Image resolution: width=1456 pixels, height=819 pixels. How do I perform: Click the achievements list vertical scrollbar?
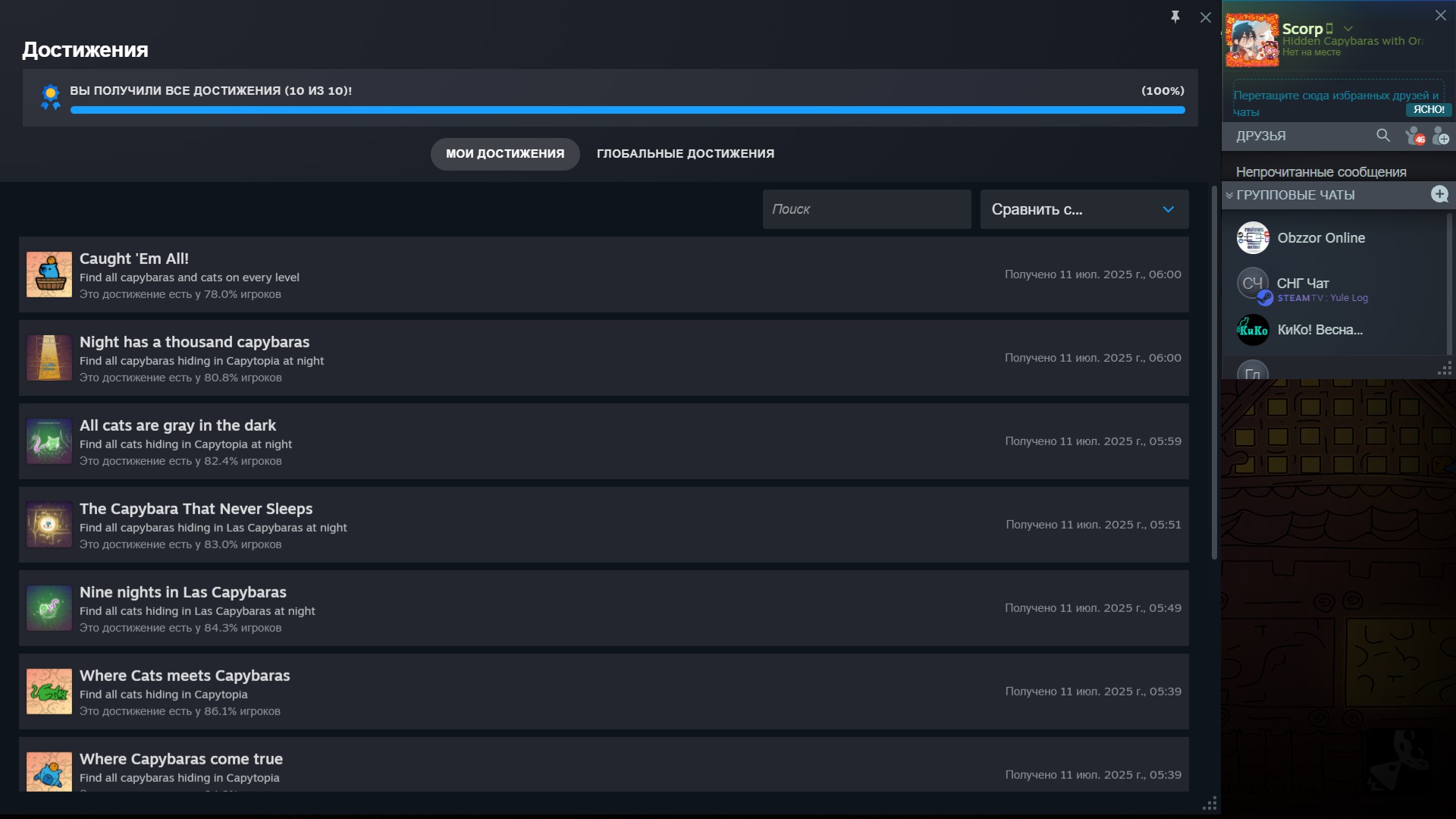[1214, 372]
